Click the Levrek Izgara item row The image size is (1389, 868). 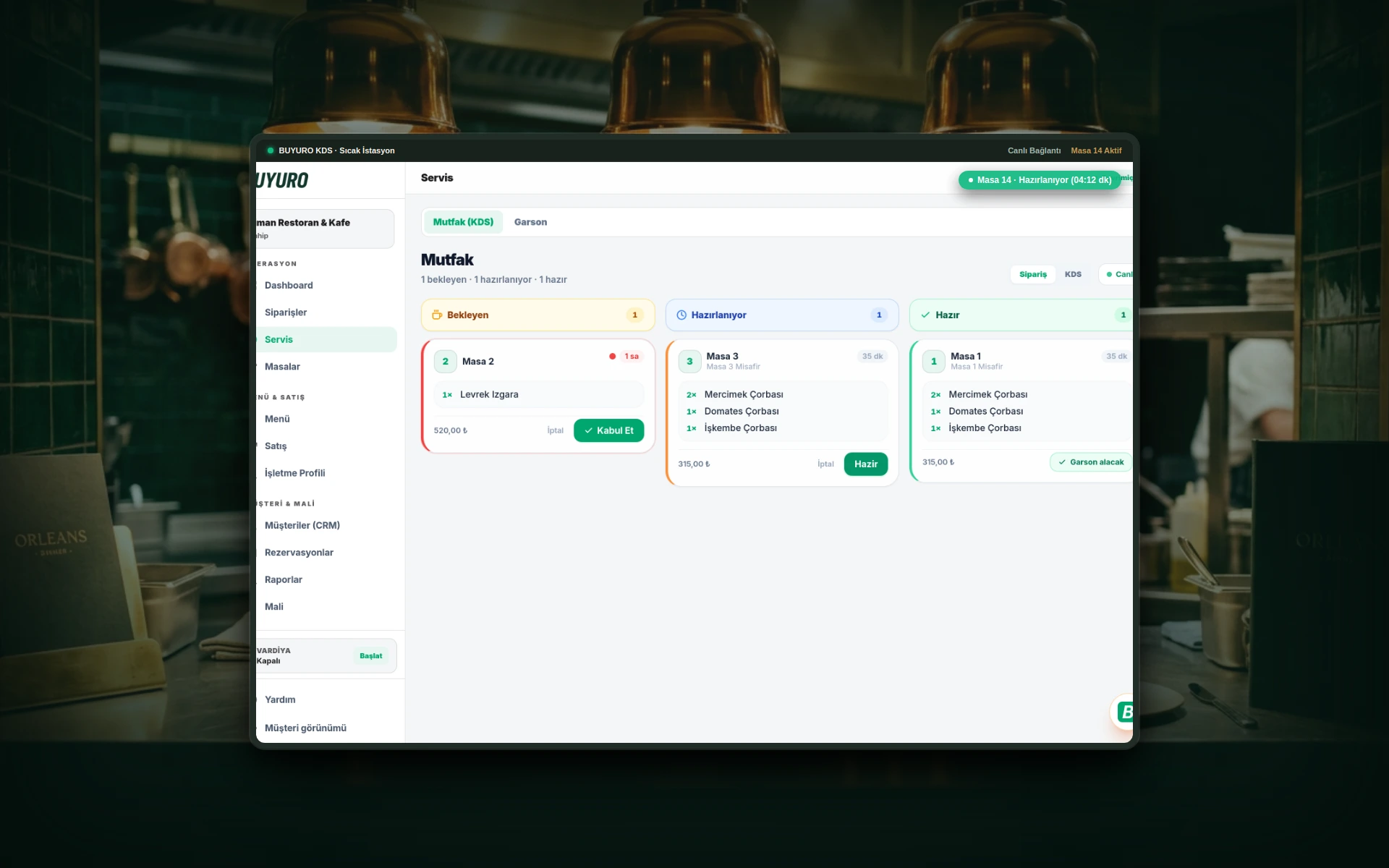(539, 395)
